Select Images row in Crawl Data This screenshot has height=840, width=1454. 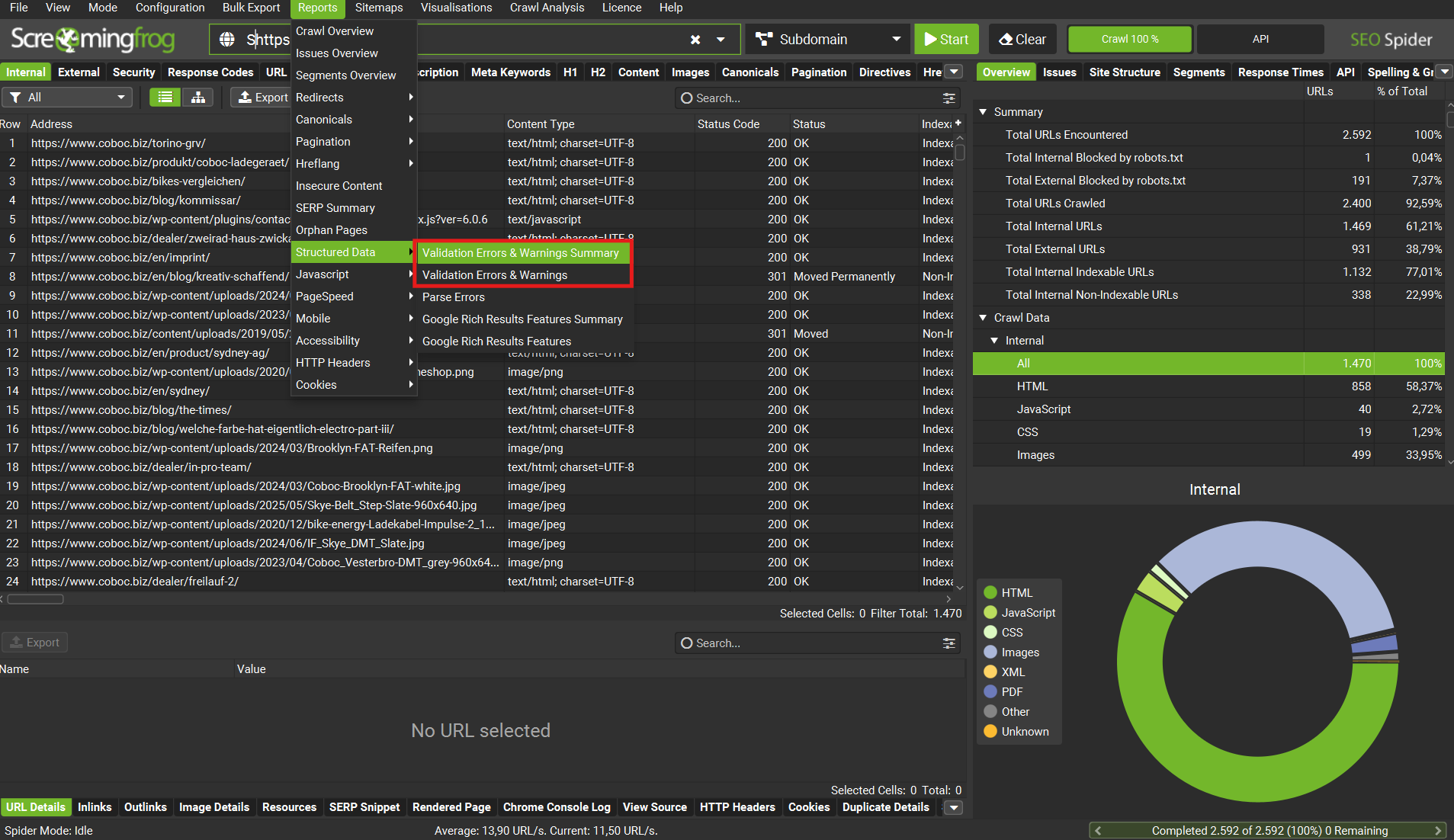tap(1208, 455)
